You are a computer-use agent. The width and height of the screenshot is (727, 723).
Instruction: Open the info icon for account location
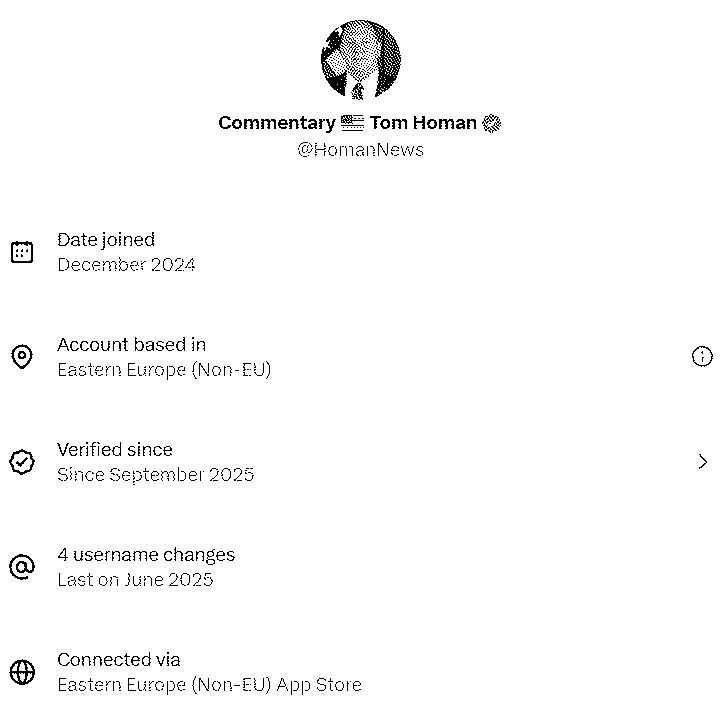(702, 356)
